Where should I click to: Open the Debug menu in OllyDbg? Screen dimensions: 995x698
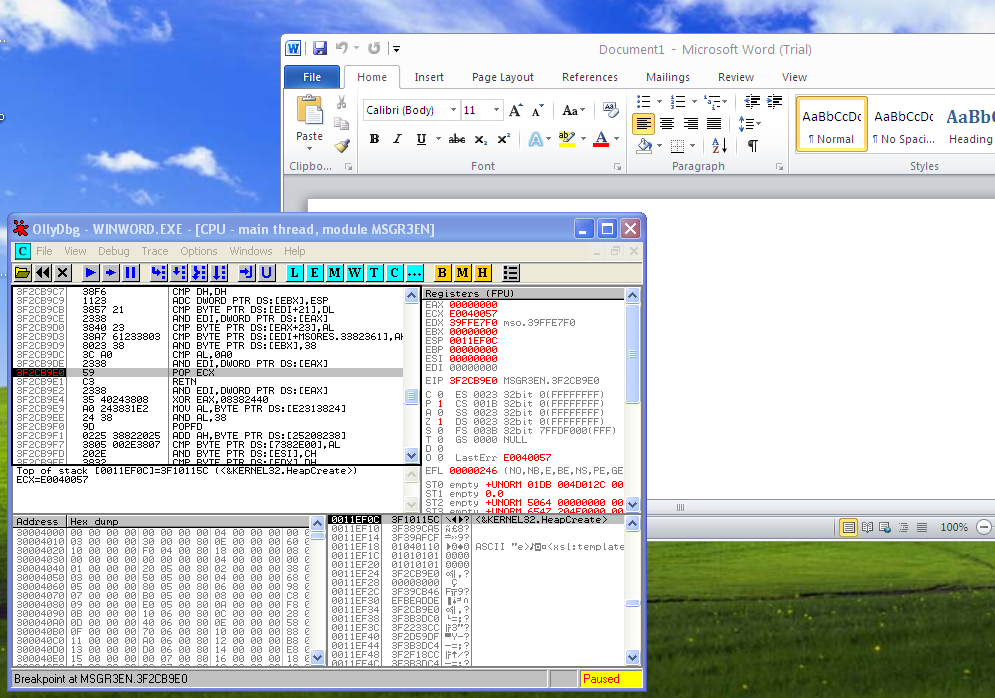pos(114,251)
